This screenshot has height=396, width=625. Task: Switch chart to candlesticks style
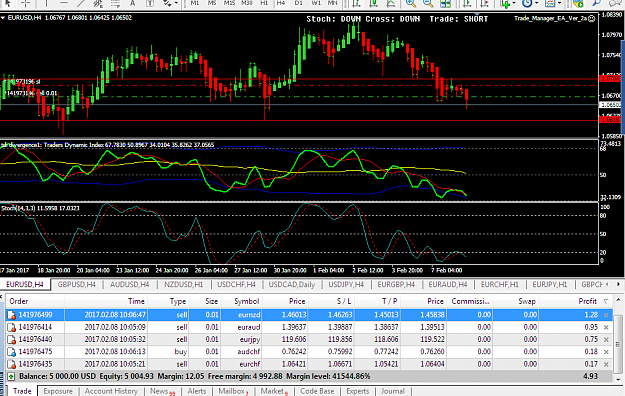coord(374,3)
